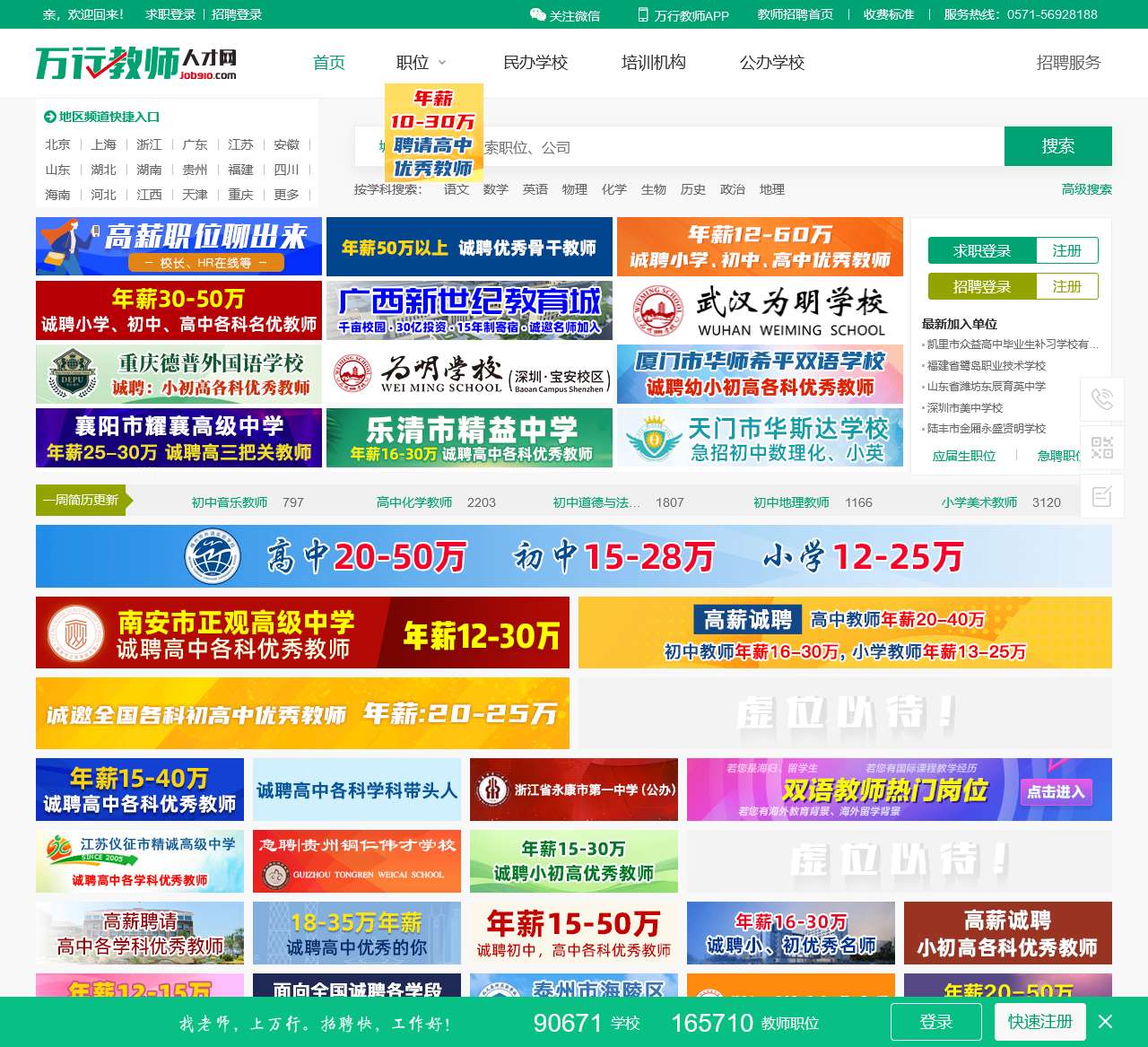Click the green 求职登录 button in sidebar
This screenshot has width=1148, height=1047.
click(x=981, y=251)
